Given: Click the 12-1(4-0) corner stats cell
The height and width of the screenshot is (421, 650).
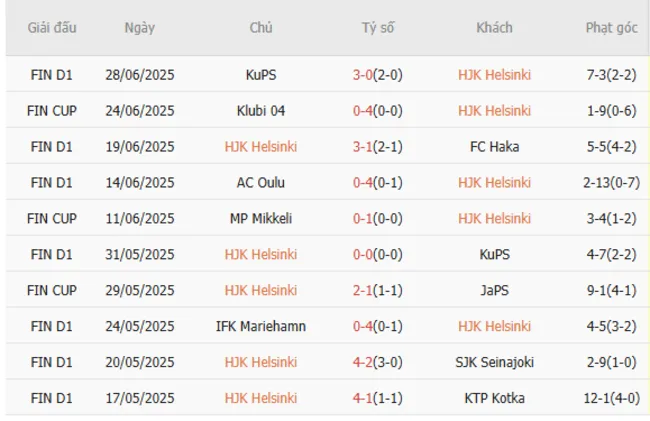Looking at the screenshot, I should [611, 398].
